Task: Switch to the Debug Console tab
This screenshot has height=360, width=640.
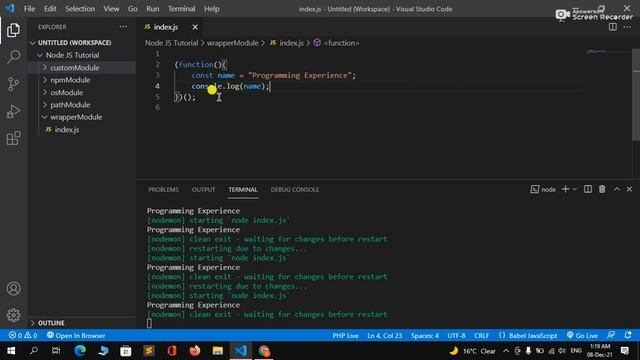Action: [x=295, y=189]
